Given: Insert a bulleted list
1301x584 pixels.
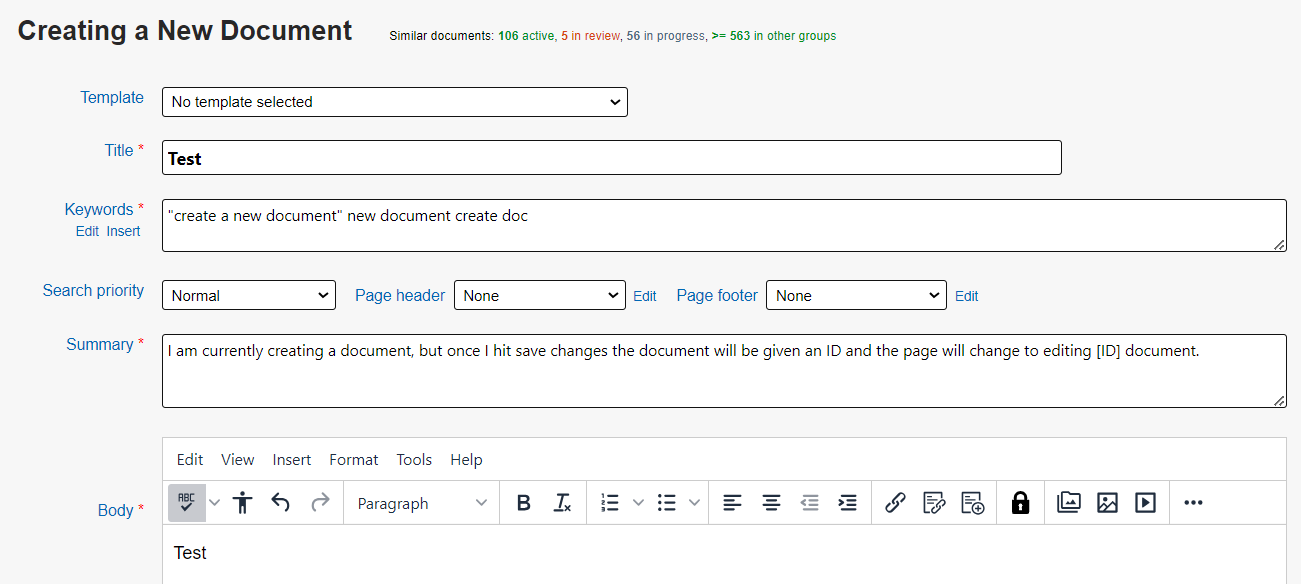Looking at the screenshot, I should point(667,503).
